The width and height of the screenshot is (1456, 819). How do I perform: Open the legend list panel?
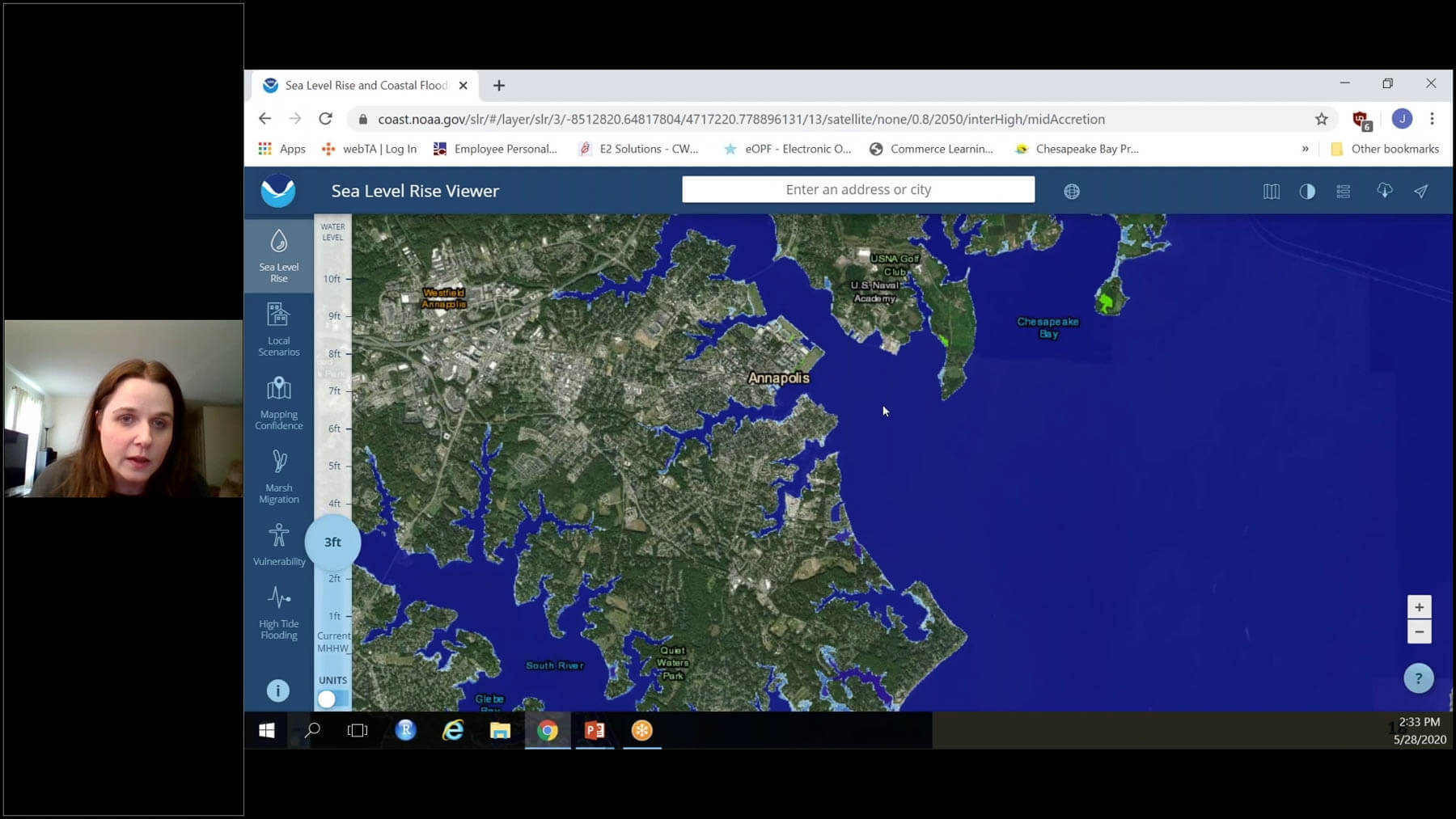click(x=1344, y=192)
